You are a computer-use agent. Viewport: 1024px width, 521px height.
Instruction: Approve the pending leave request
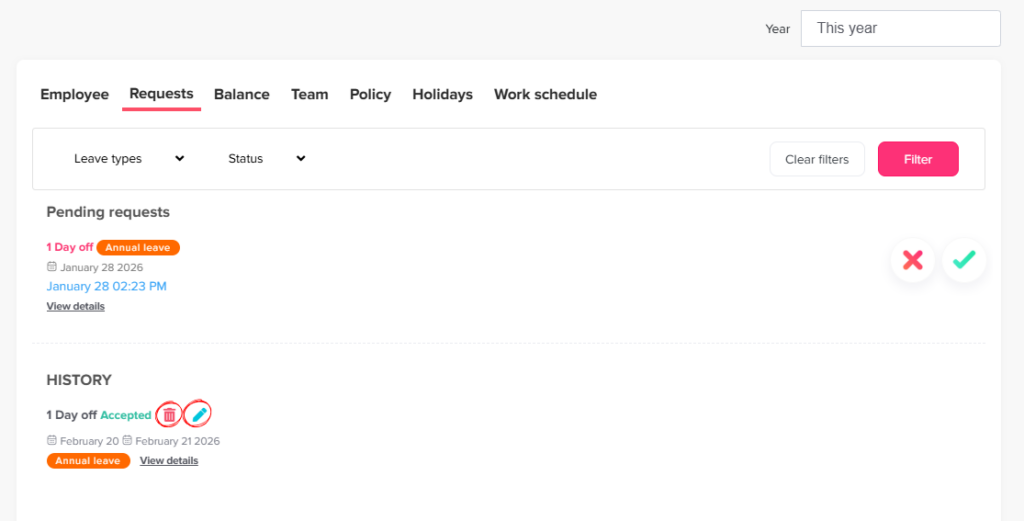coord(964,260)
